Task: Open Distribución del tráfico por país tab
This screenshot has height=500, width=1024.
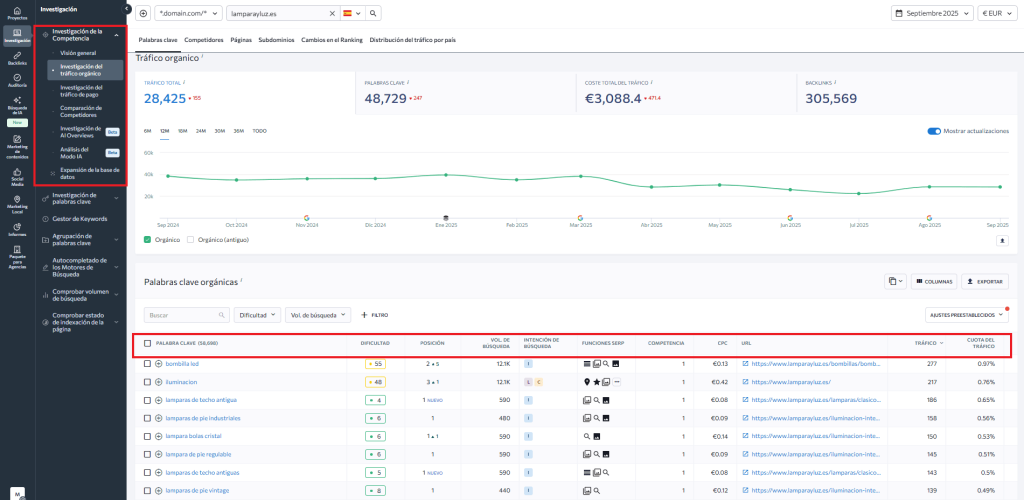Action: point(413,40)
